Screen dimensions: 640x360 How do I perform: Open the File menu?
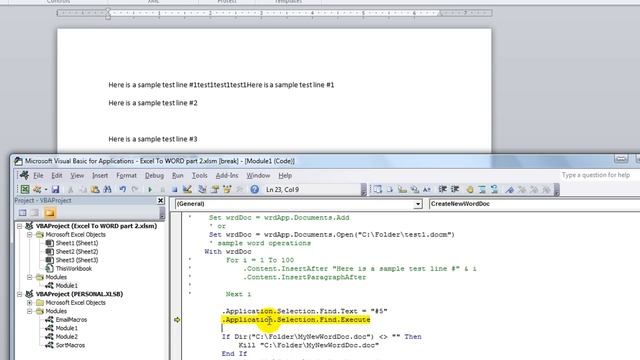pyautogui.click(x=38, y=176)
